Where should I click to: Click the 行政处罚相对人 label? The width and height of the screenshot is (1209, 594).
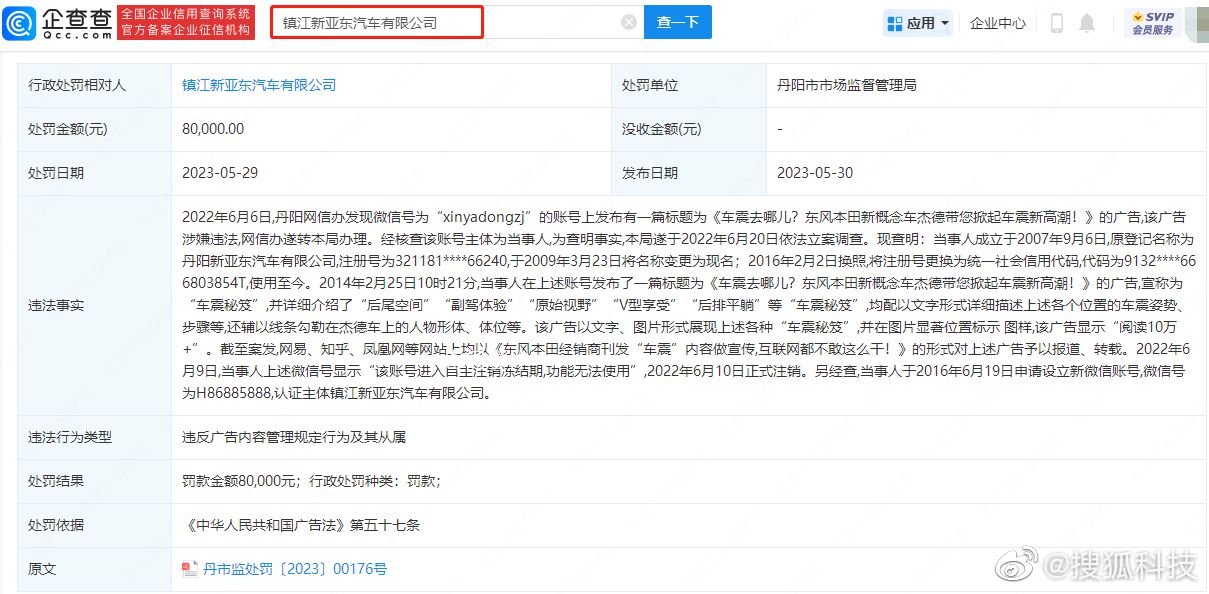[77, 86]
